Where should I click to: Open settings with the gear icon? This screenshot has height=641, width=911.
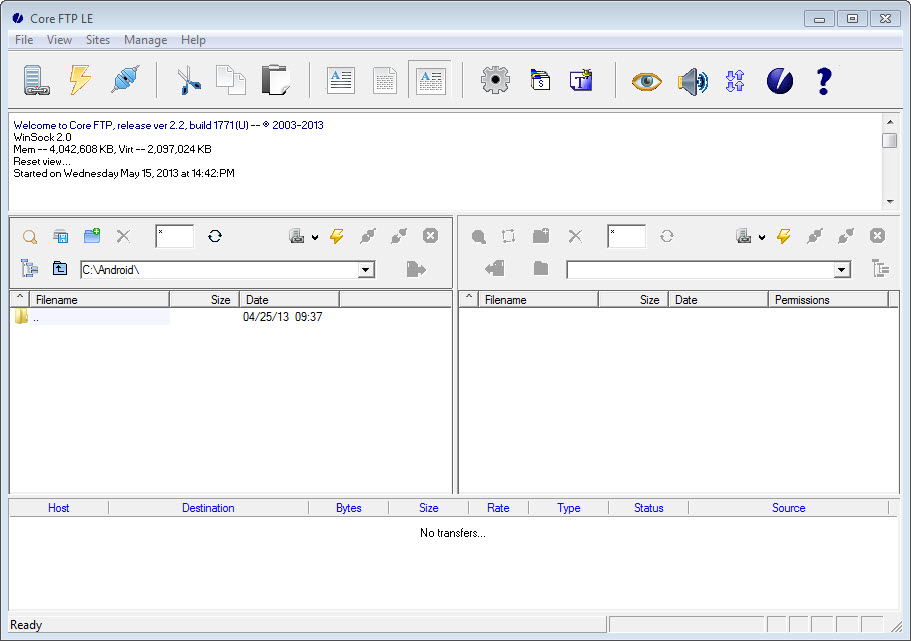pyautogui.click(x=495, y=80)
